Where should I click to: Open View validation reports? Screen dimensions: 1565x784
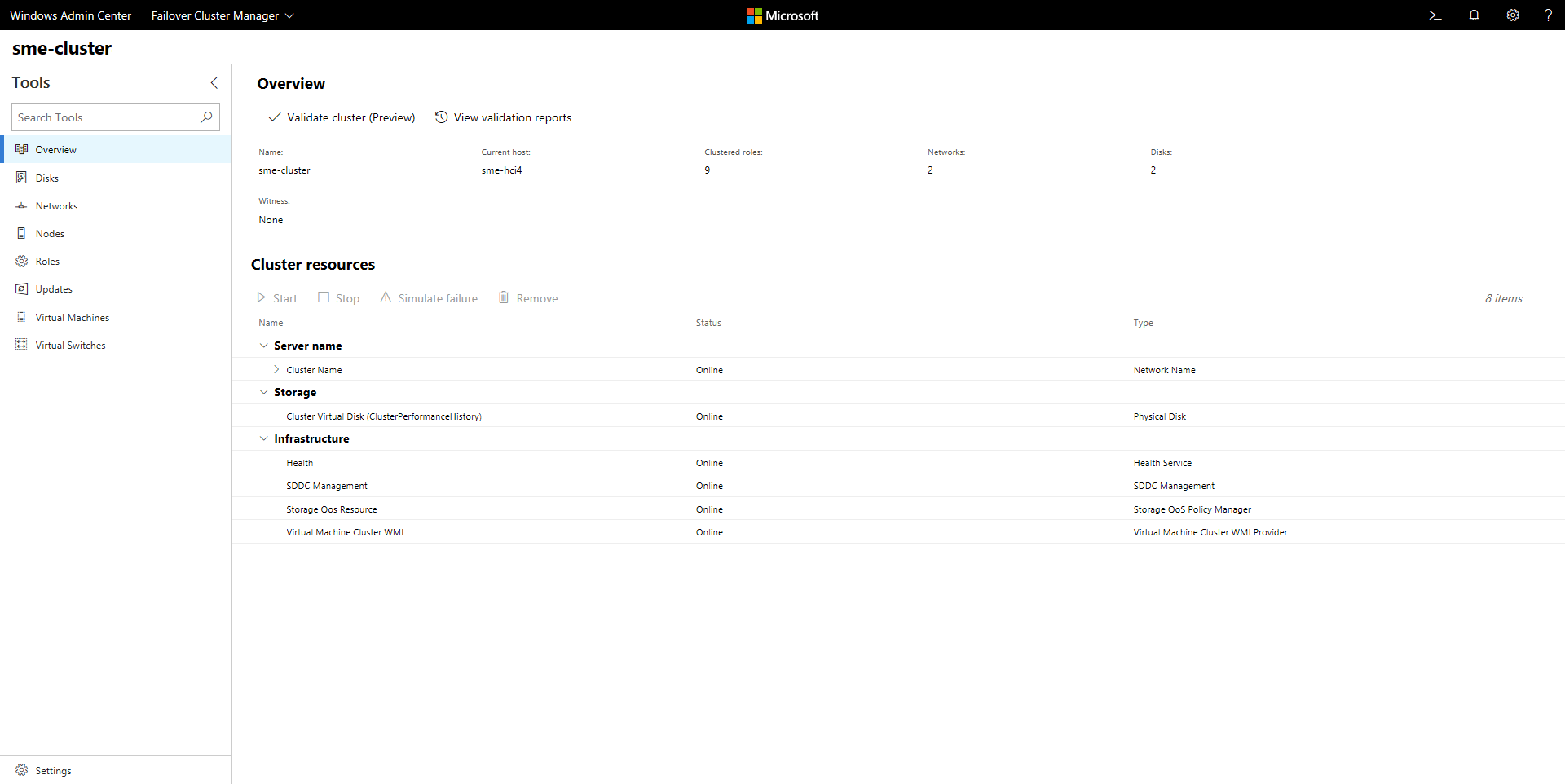[503, 117]
